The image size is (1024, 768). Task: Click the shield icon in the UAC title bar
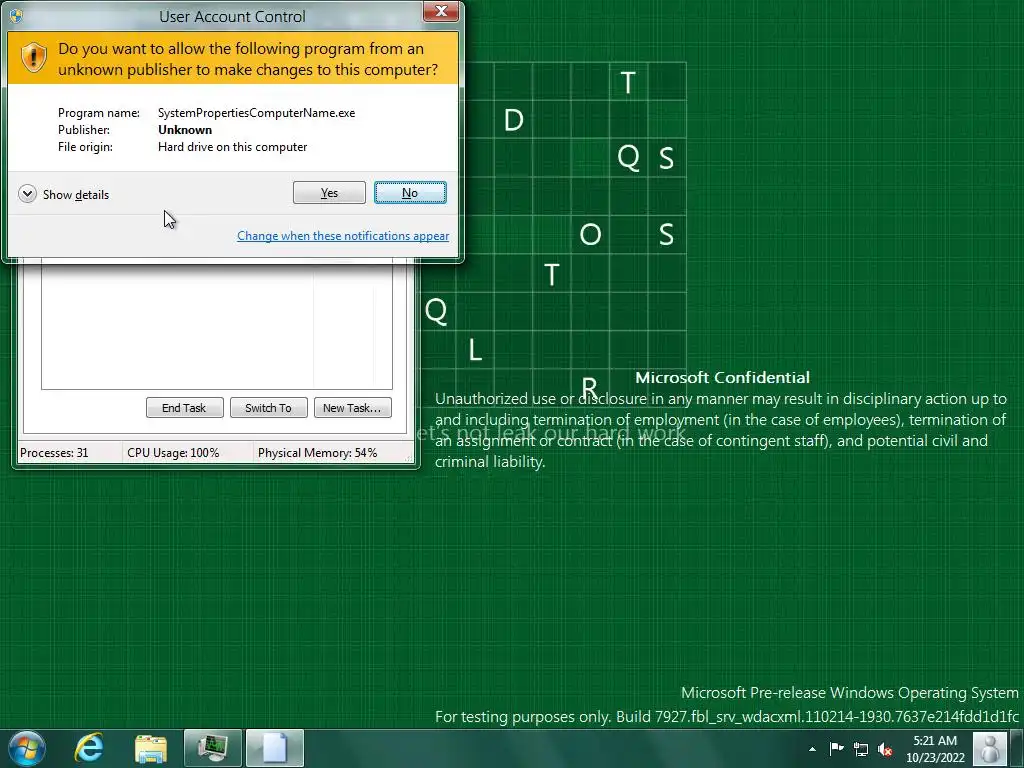click(x=16, y=16)
